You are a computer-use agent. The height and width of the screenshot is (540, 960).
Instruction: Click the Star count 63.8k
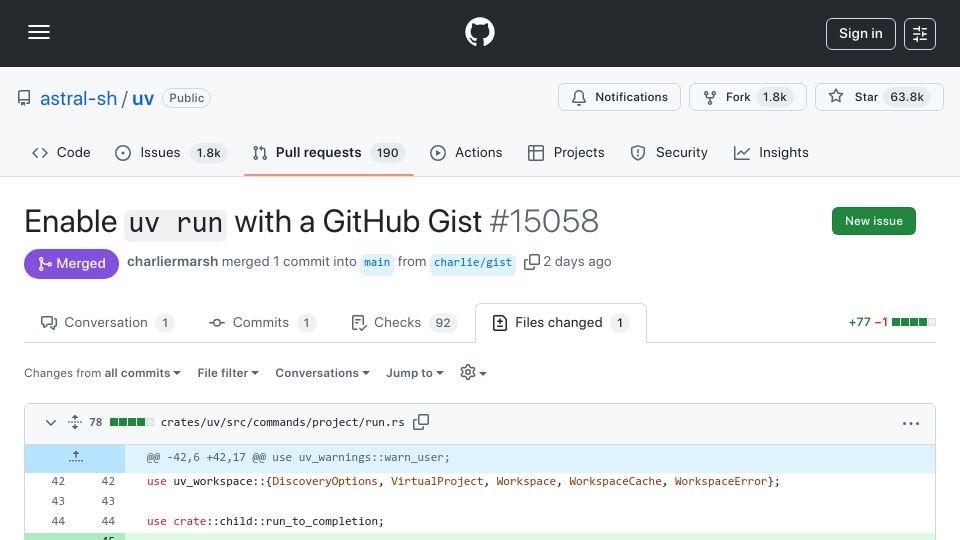907,97
